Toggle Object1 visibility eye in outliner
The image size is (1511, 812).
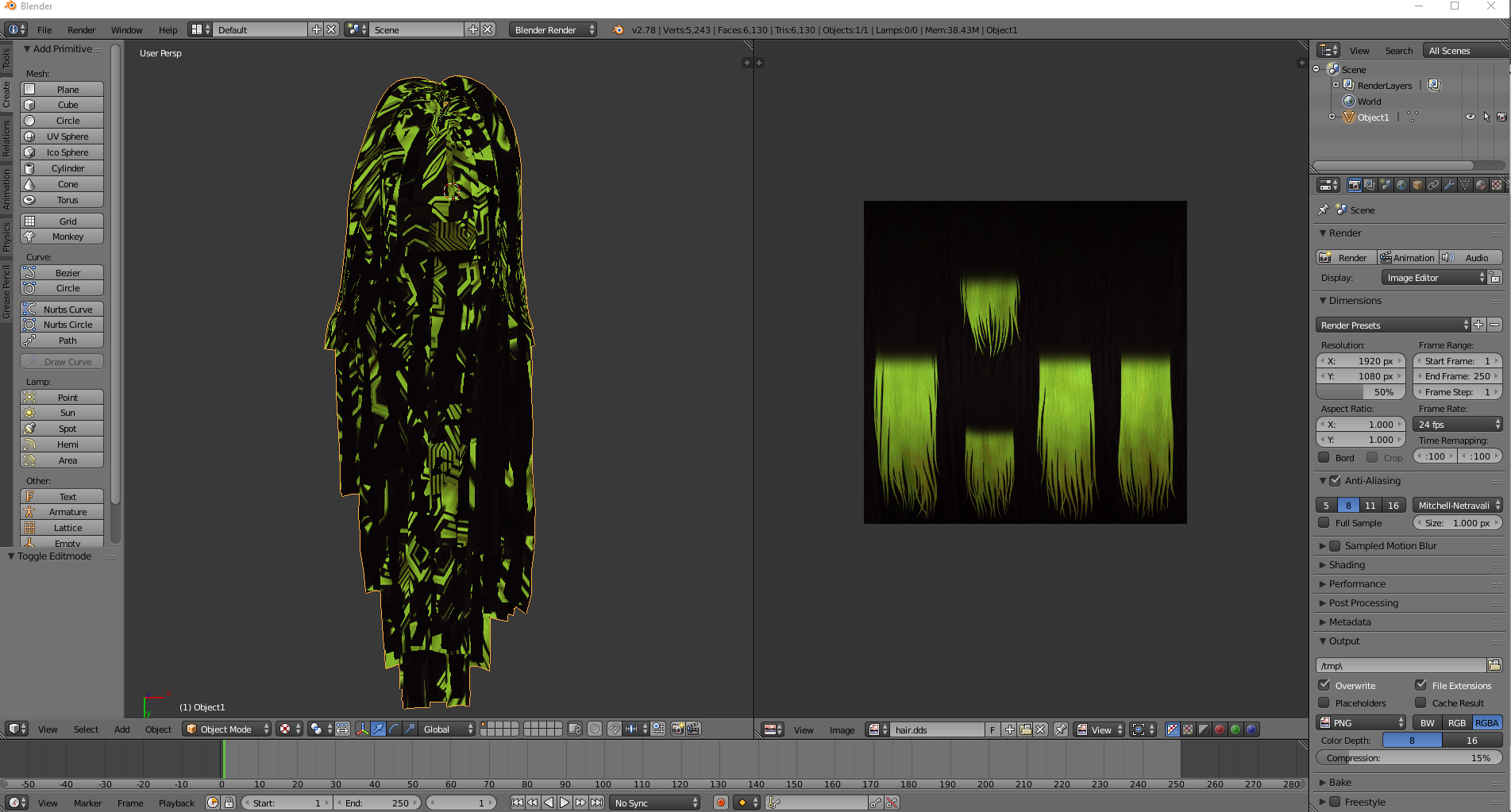pyautogui.click(x=1471, y=117)
